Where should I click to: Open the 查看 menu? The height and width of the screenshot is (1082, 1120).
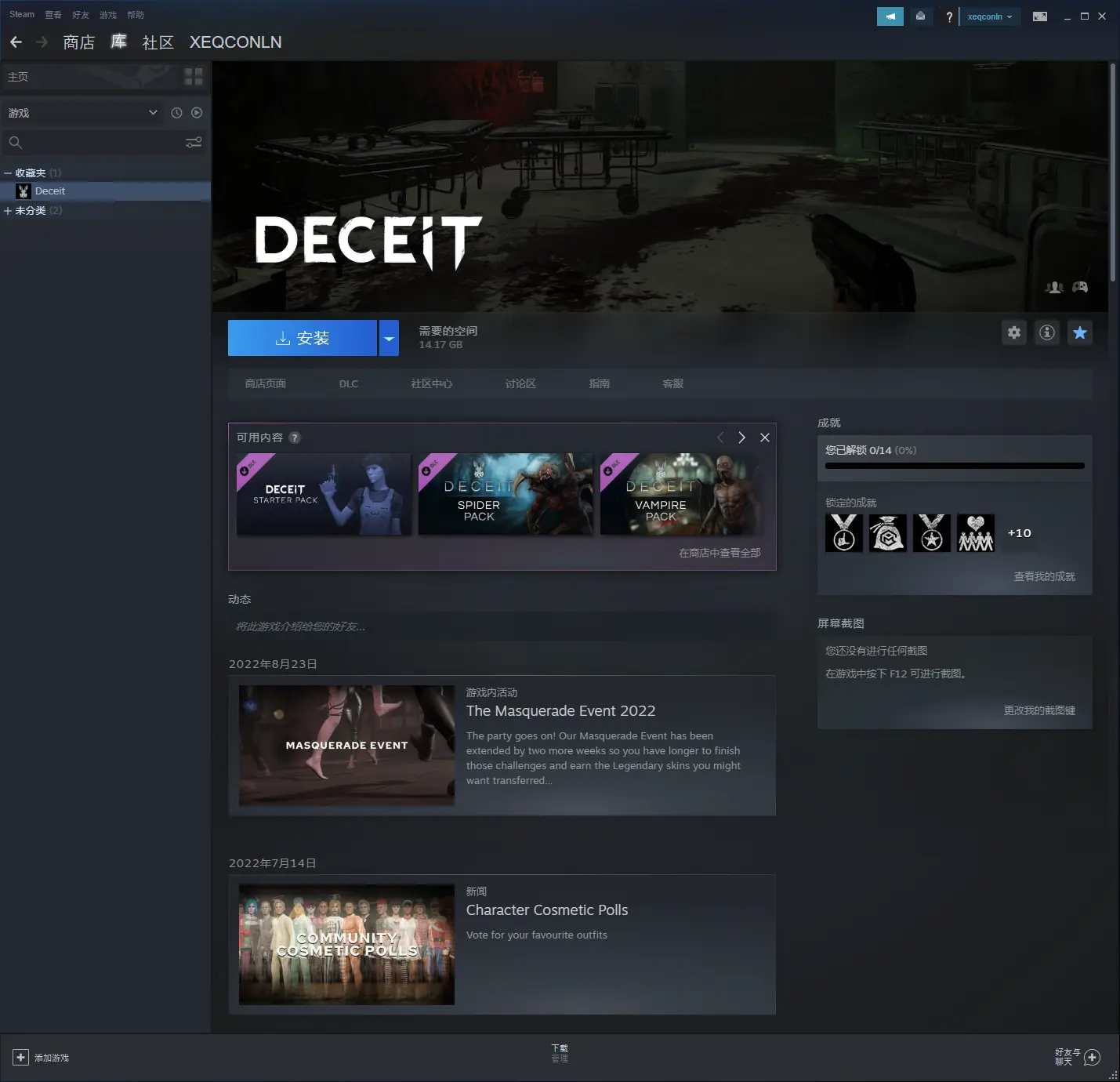(53, 15)
